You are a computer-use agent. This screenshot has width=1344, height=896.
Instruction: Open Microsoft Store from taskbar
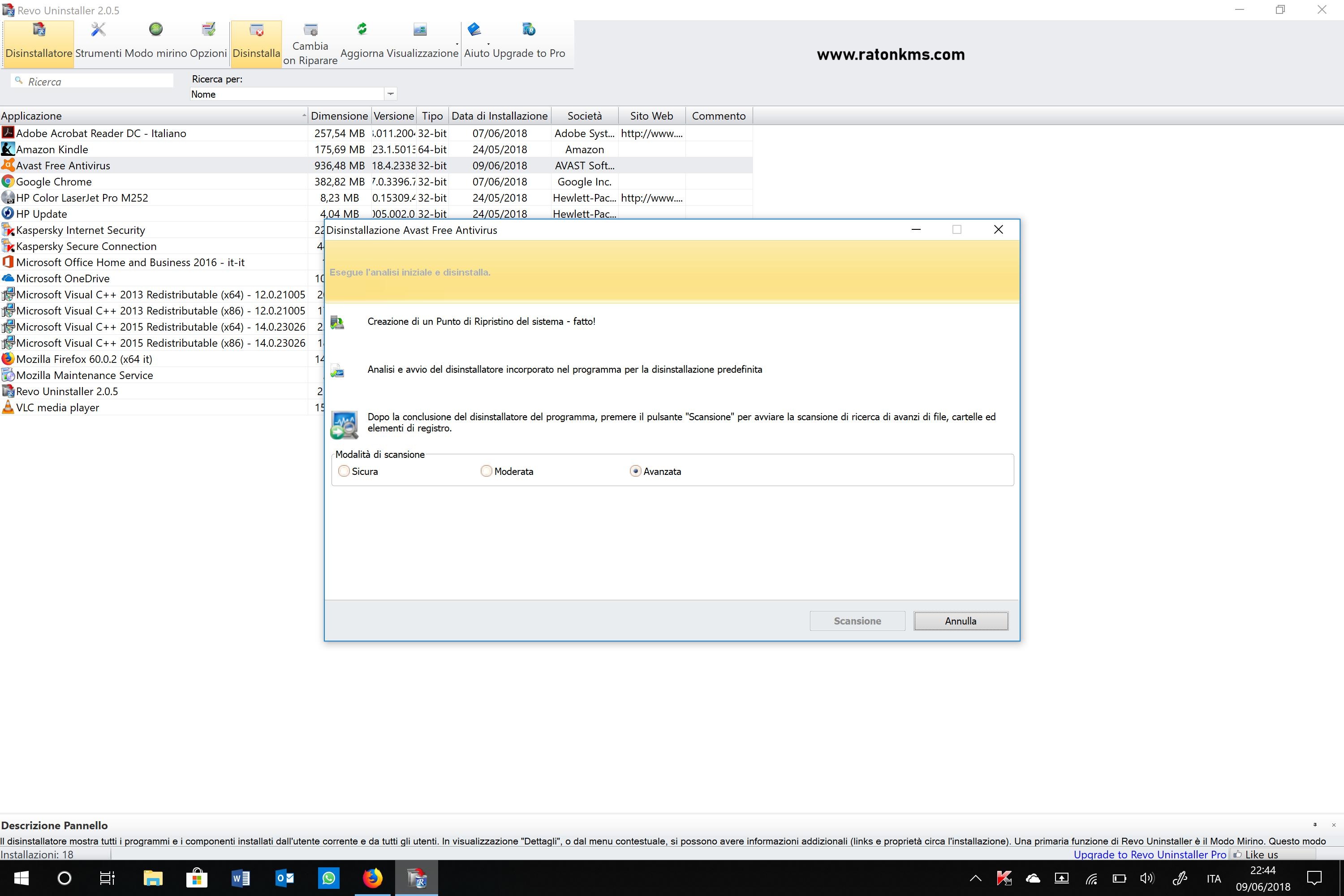197,878
